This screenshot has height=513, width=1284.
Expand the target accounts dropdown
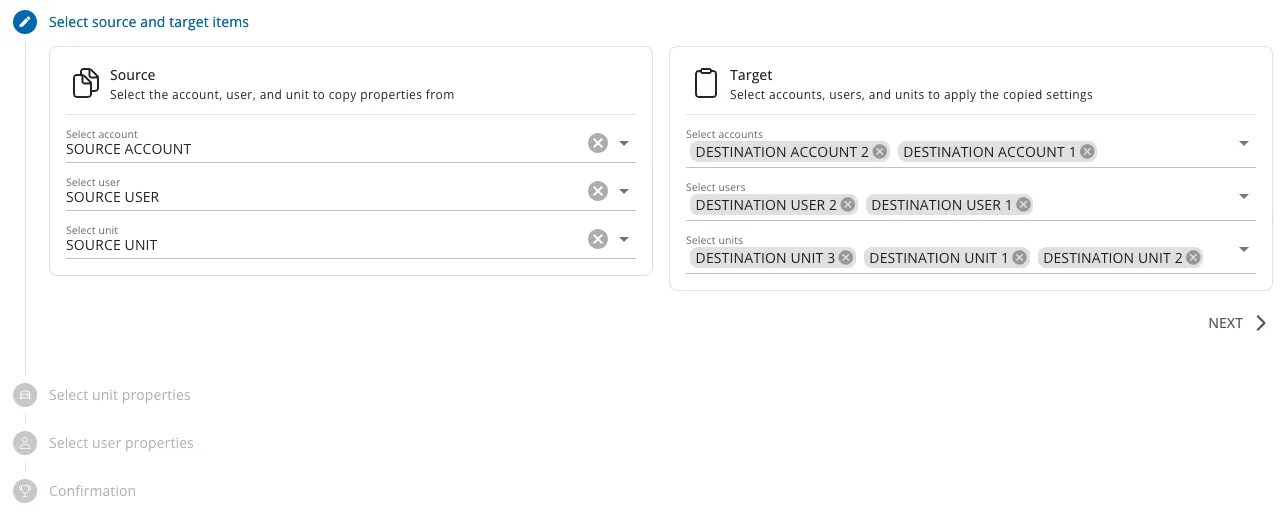click(1244, 143)
